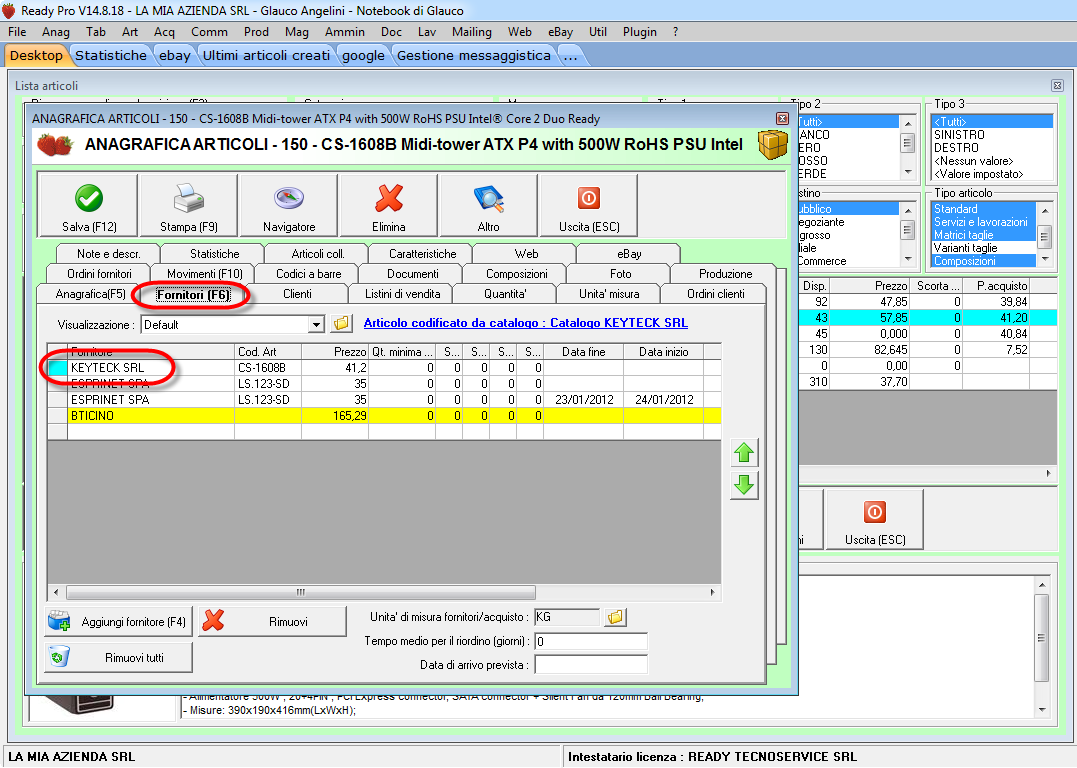The width and height of the screenshot is (1077, 768).
Task: Click the Data di arrivo prevista field
Action: (x=591, y=664)
